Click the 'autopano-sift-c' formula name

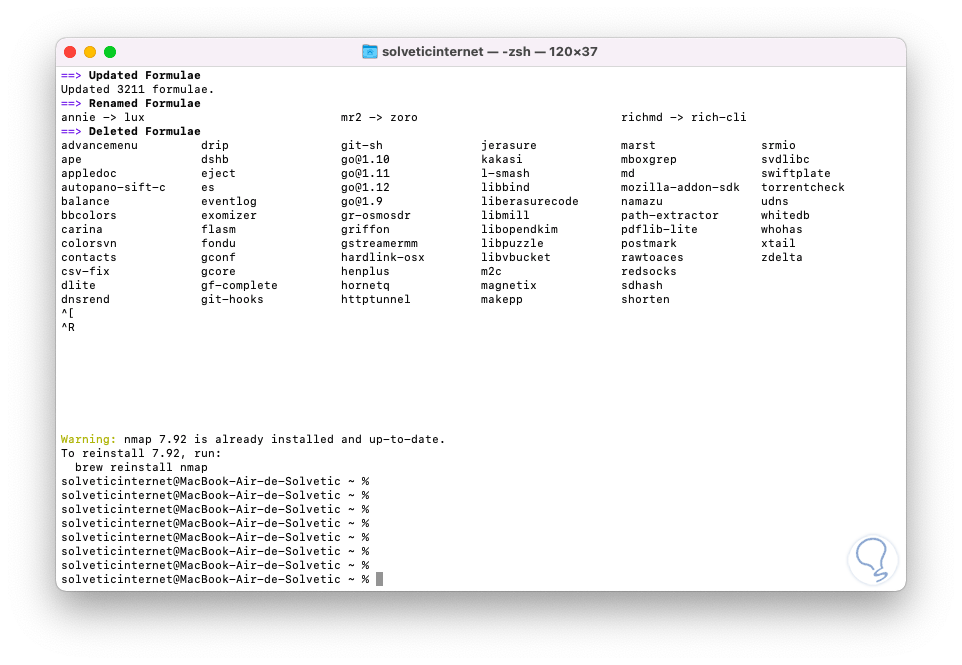[x=114, y=188]
